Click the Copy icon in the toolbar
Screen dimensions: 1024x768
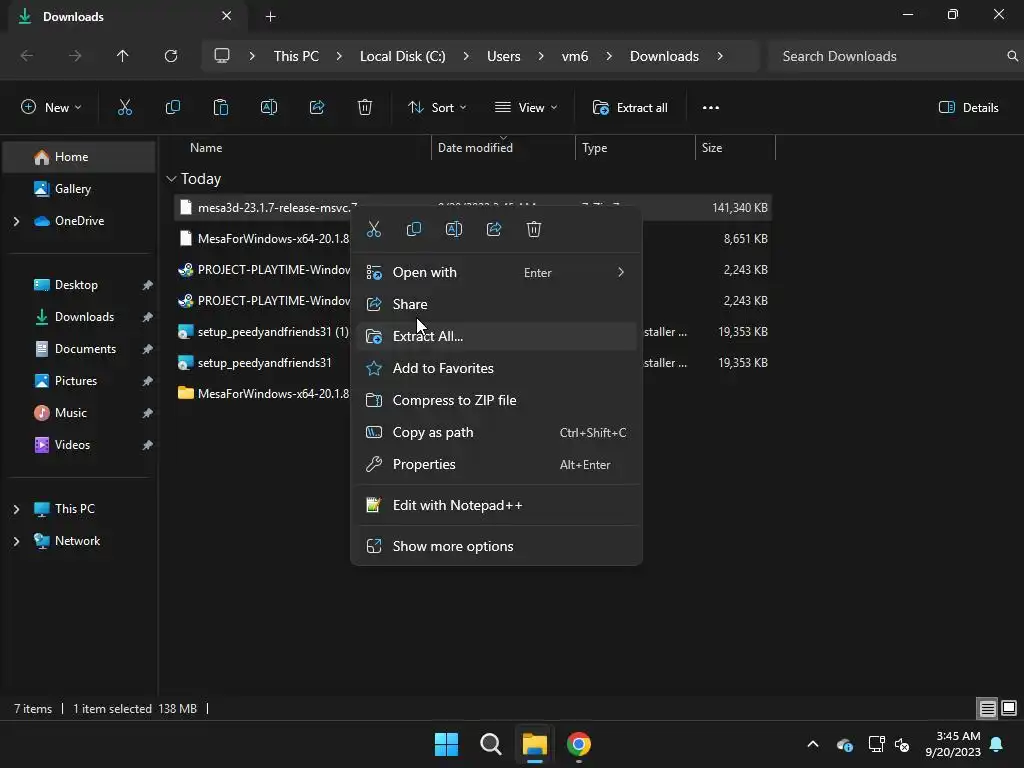(x=172, y=108)
